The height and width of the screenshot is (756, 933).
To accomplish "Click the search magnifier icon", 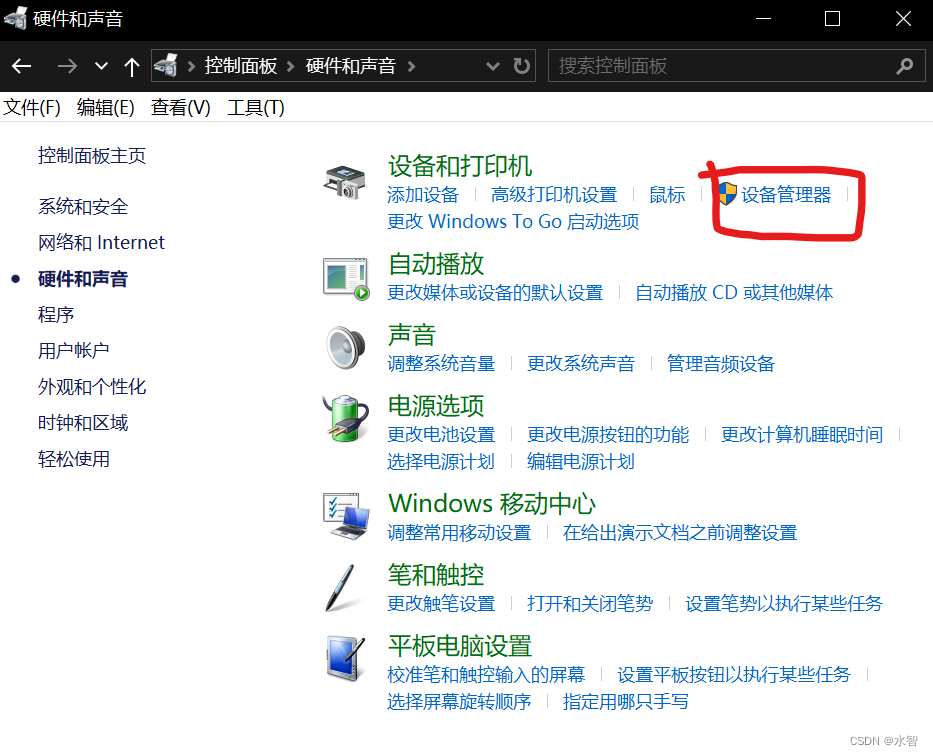I will pyautogui.click(x=904, y=65).
